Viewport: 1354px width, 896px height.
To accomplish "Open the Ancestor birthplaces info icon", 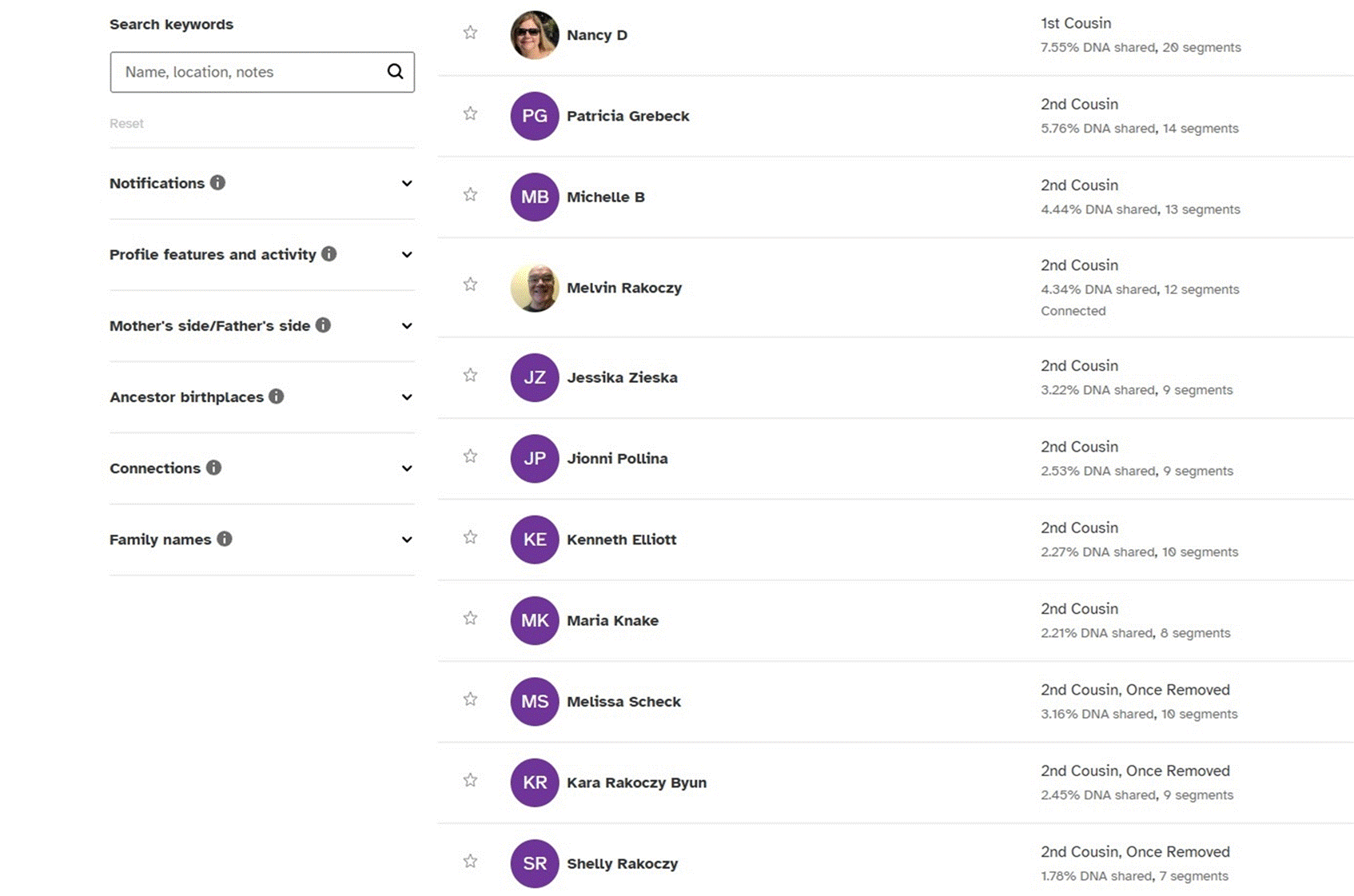I will (276, 396).
